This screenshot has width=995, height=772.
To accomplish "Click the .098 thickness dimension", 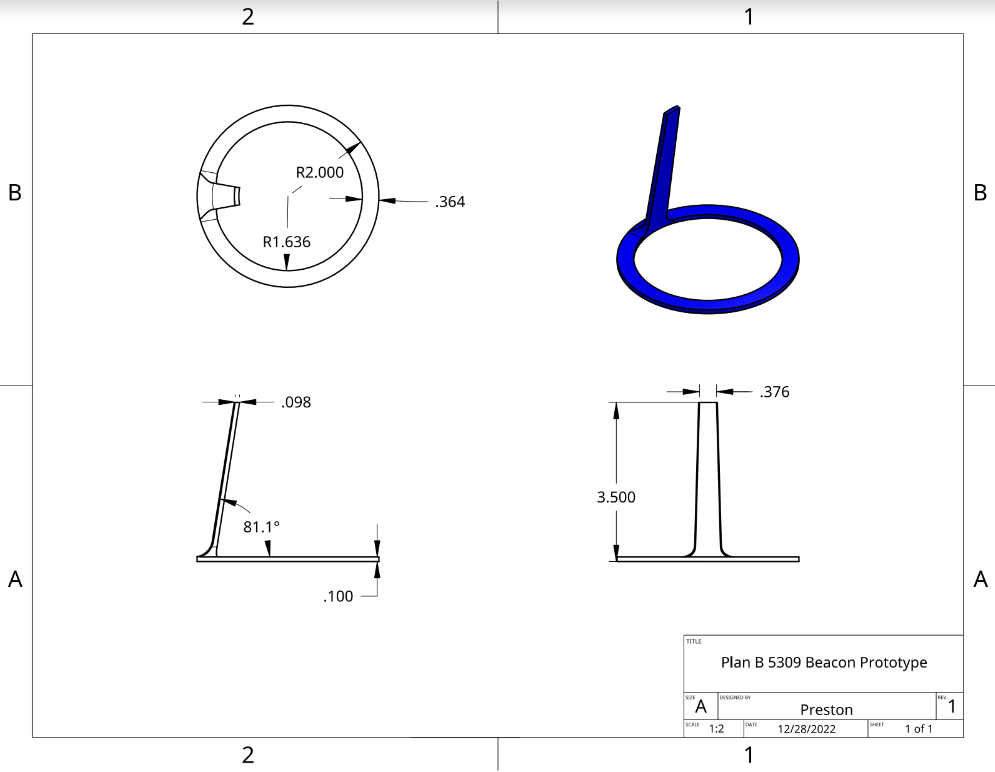I will (296, 402).
